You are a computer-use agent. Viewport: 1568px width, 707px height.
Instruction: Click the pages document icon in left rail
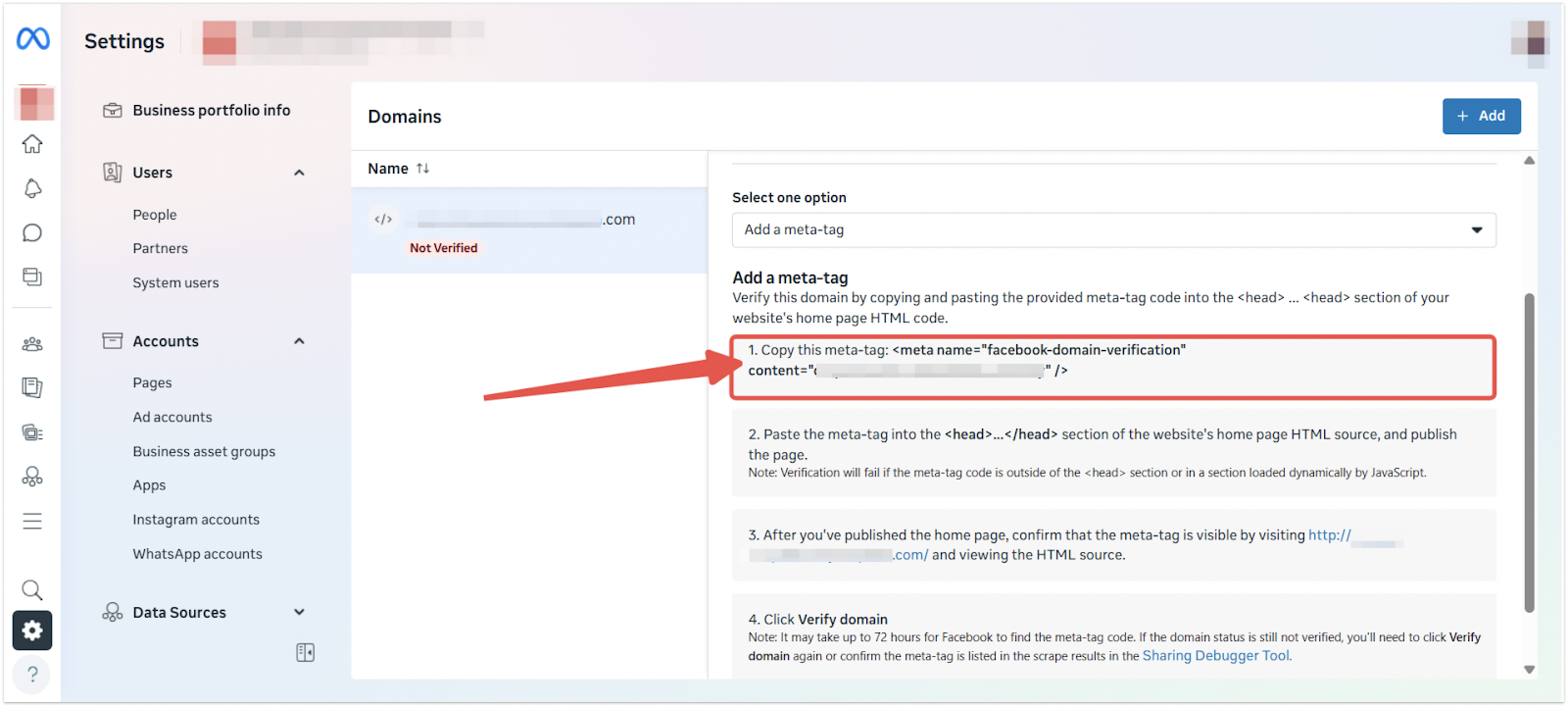point(32,387)
